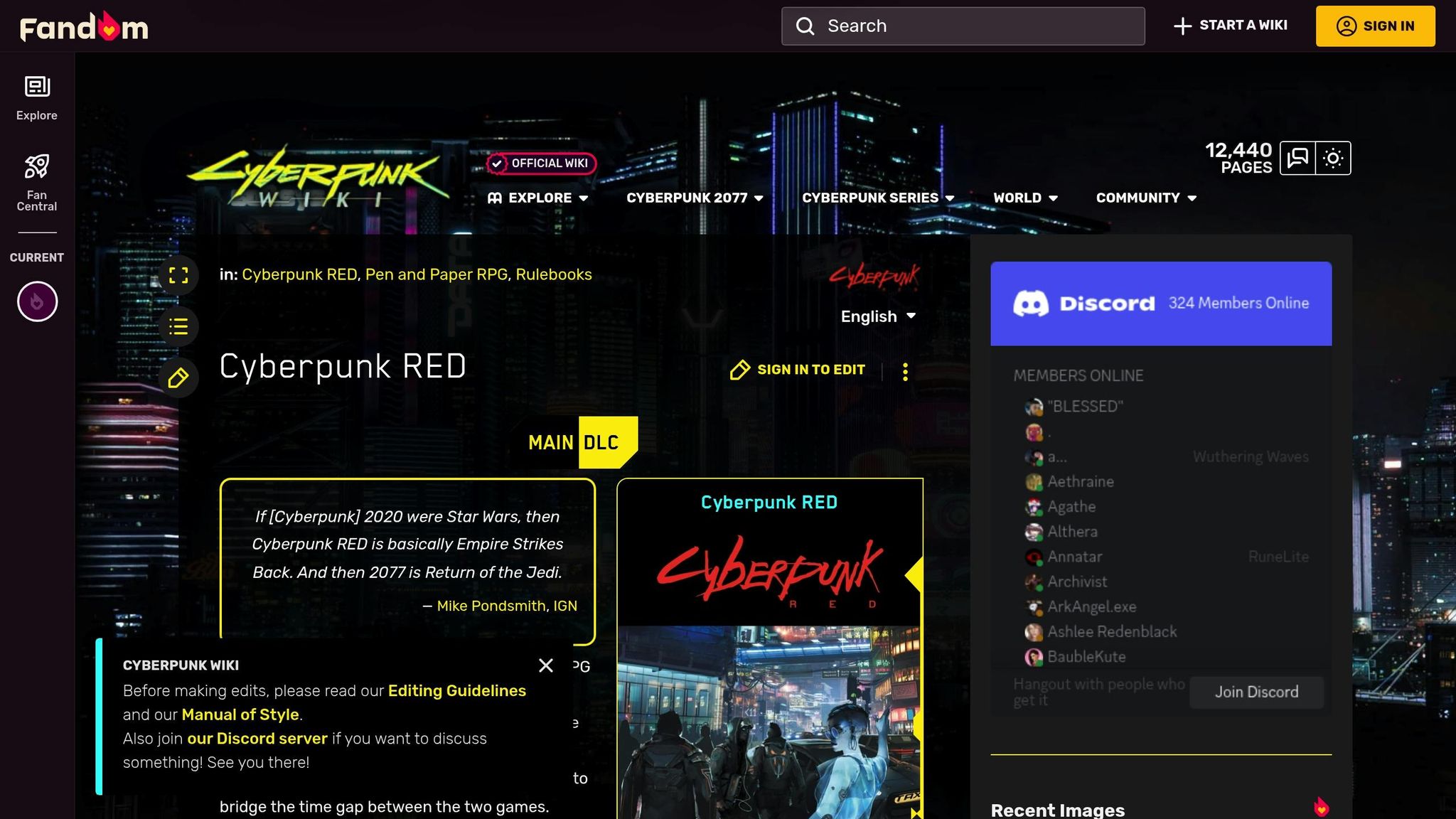The image size is (1456, 819).
Task: Click the Search input field
Action: click(963, 26)
